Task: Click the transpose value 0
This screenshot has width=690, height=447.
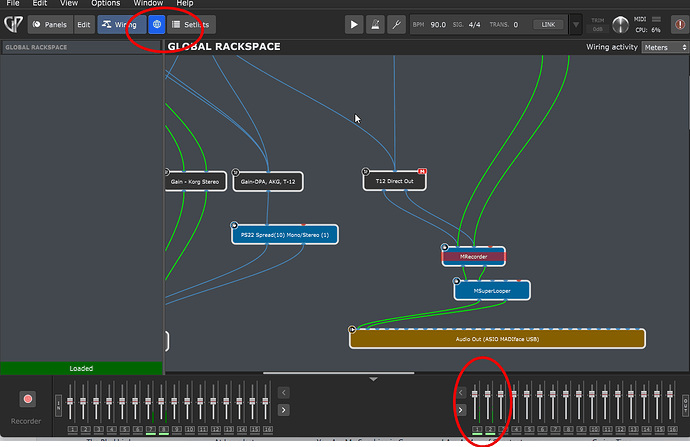Action: pos(516,25)
